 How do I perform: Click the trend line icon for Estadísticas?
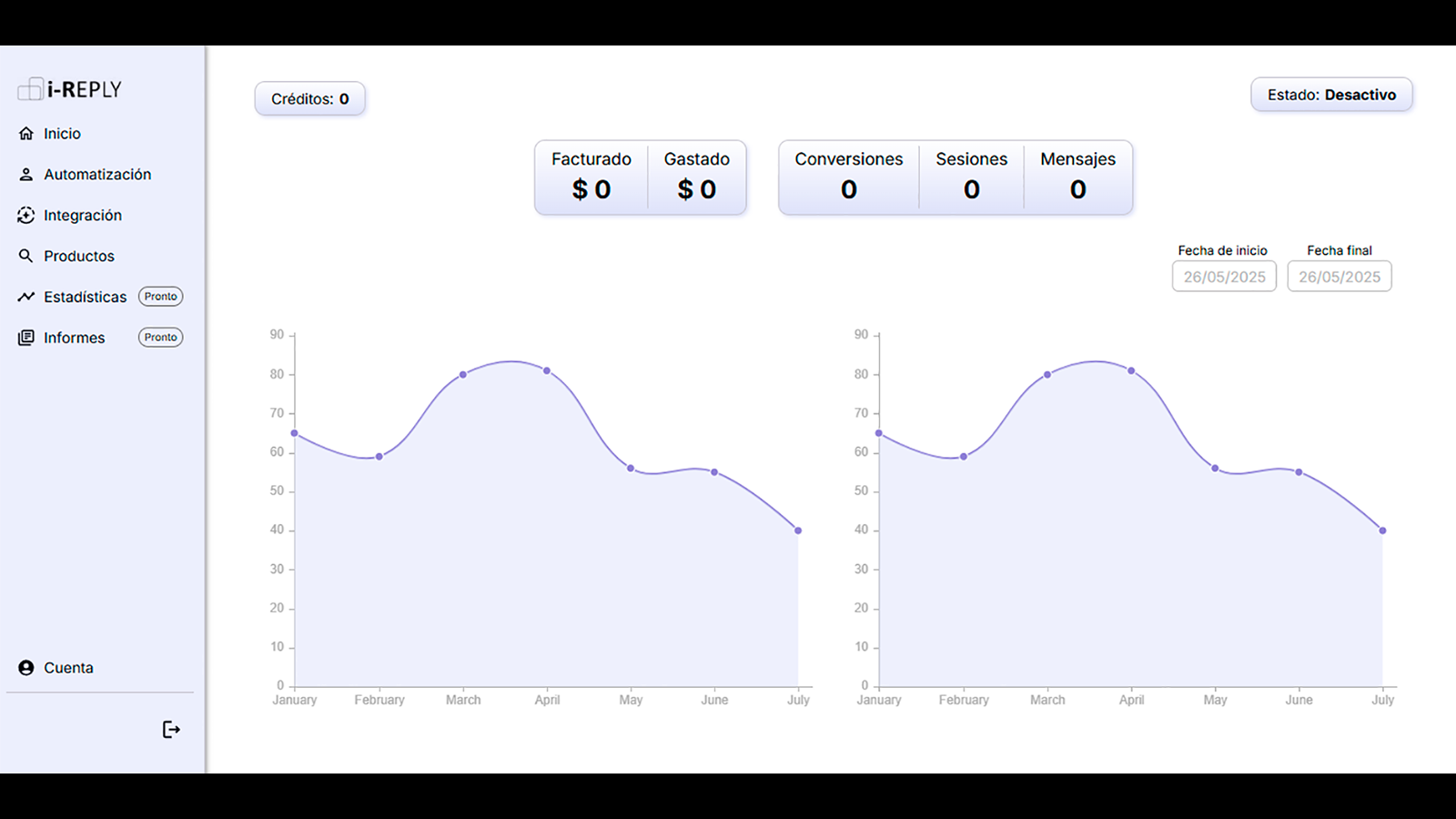click(26, 297)
